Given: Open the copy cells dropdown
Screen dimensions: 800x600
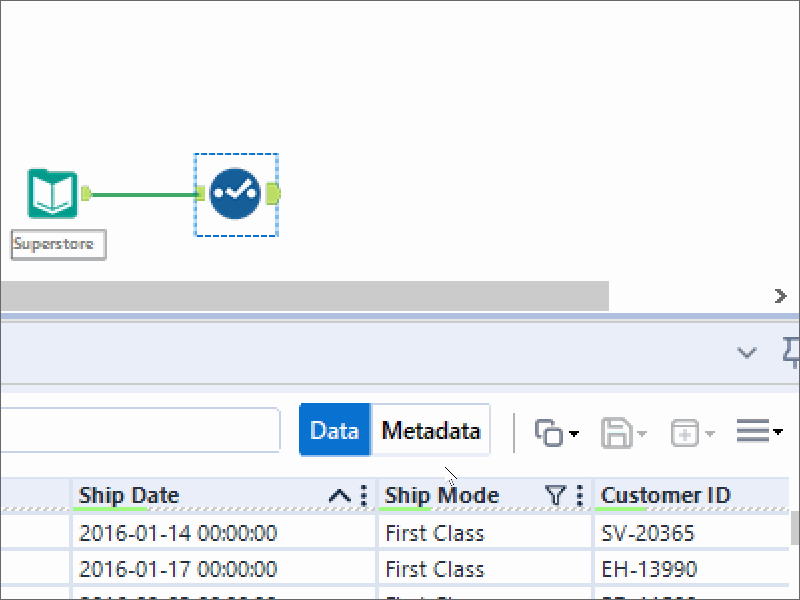Looking at the screenshot, I should [x=557, y=432].
